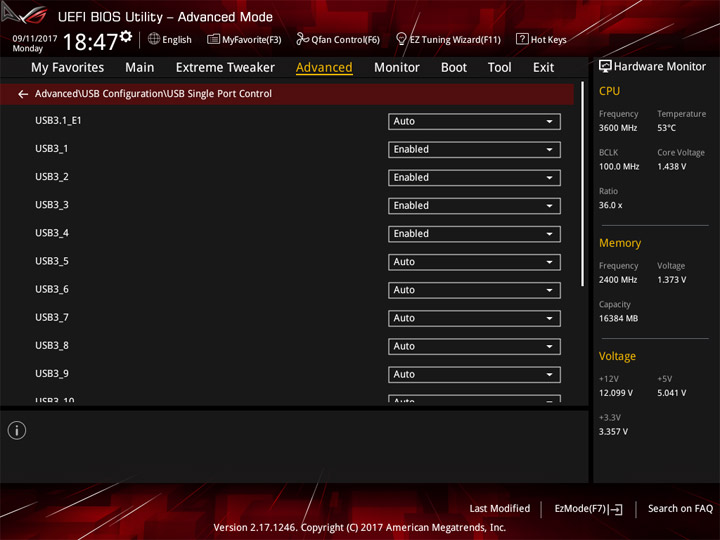
Task: Select the USB3_6 row label
Action: (x=52, y=289)
